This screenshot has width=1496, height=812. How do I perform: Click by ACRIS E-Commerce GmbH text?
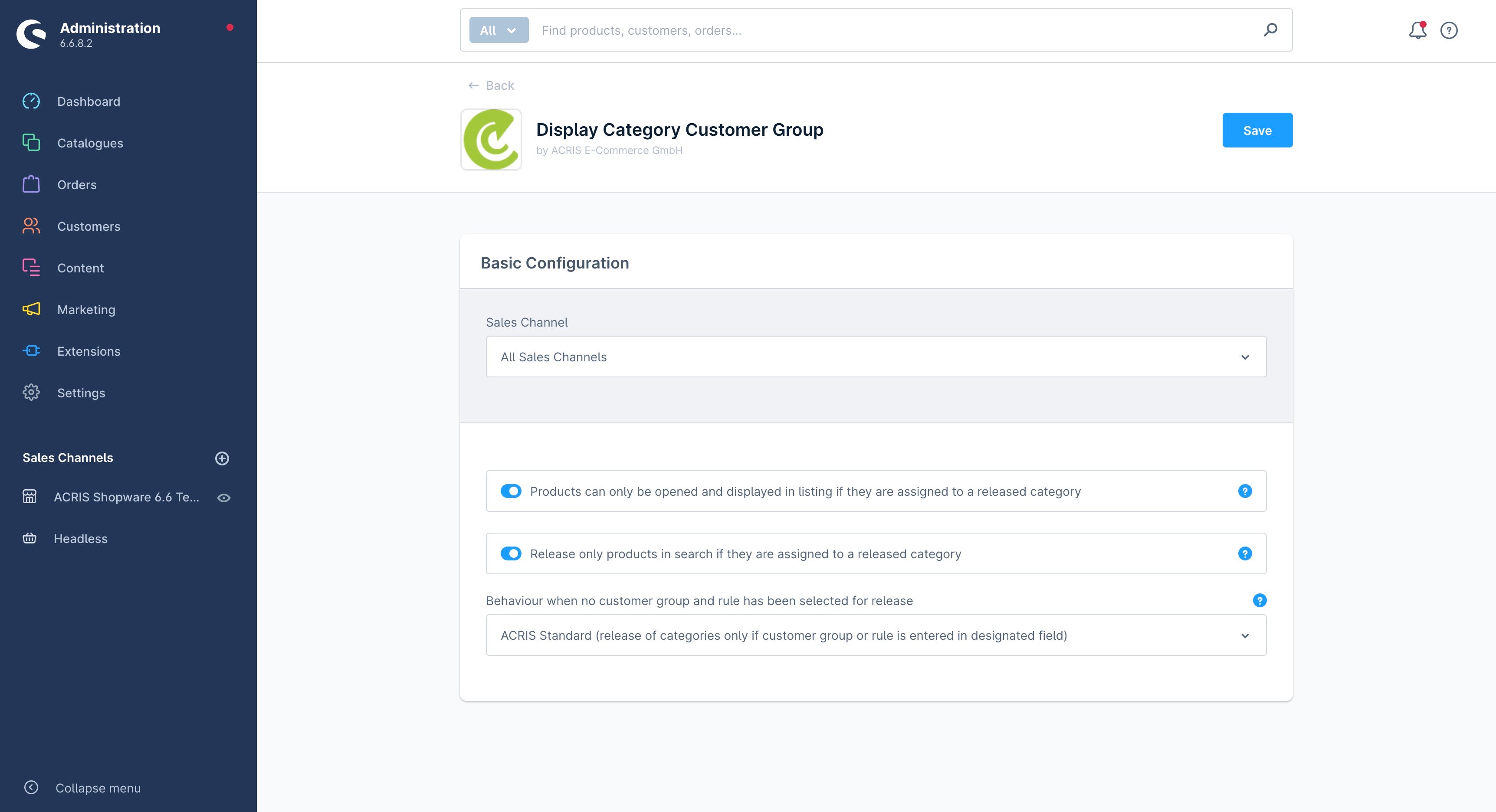pyautogui.click(x=609, y=151)
